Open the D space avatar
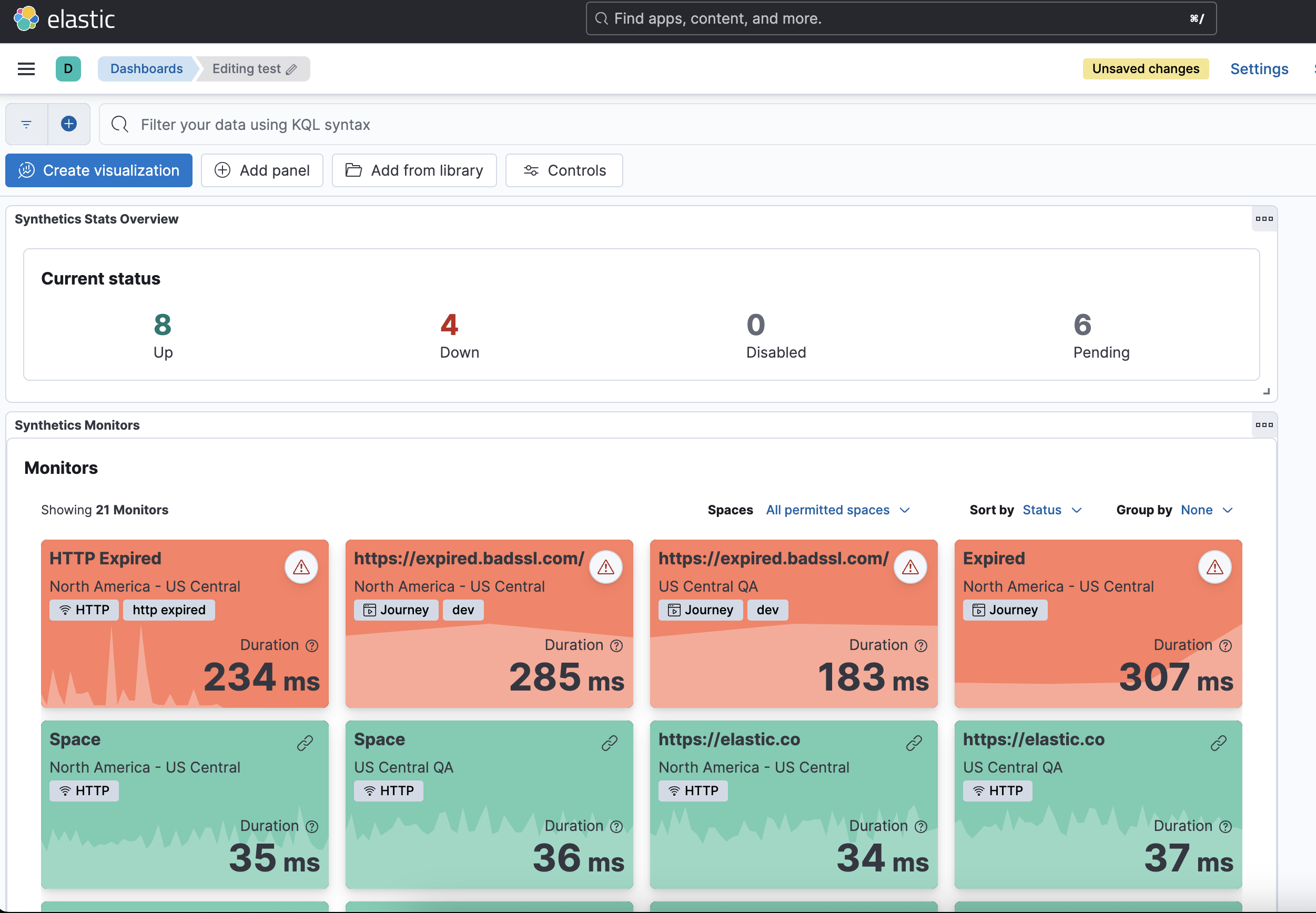The image size is (1316, 913). point(68,69)
